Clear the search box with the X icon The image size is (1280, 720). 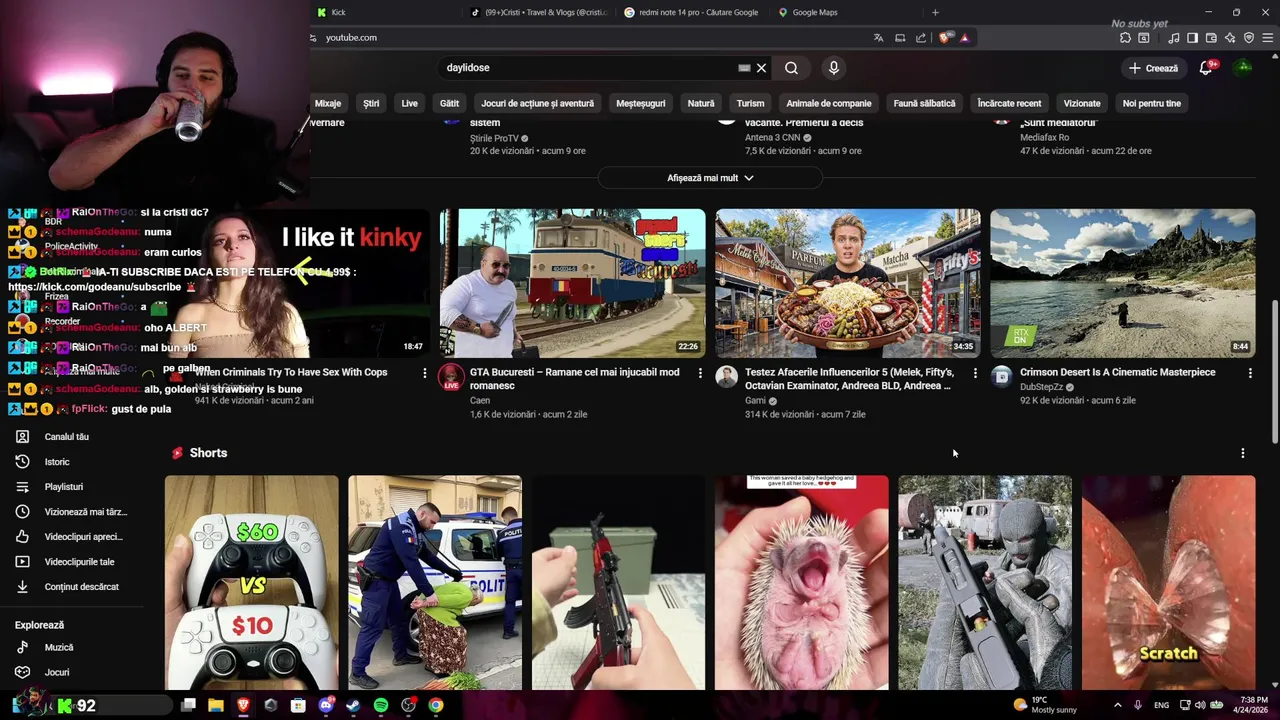click(761, 68)
